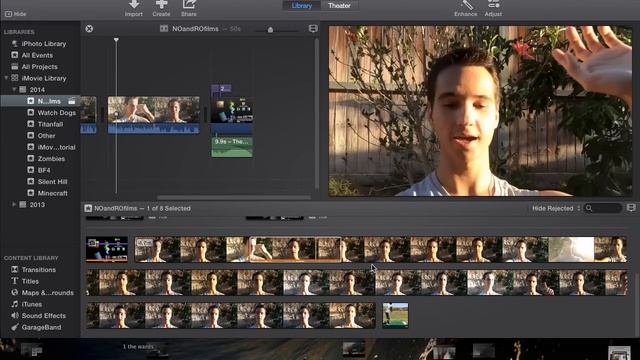This screenshot has height=360, width=640.
Task: Click browser clip appearance icon
Action: point(631,208)
